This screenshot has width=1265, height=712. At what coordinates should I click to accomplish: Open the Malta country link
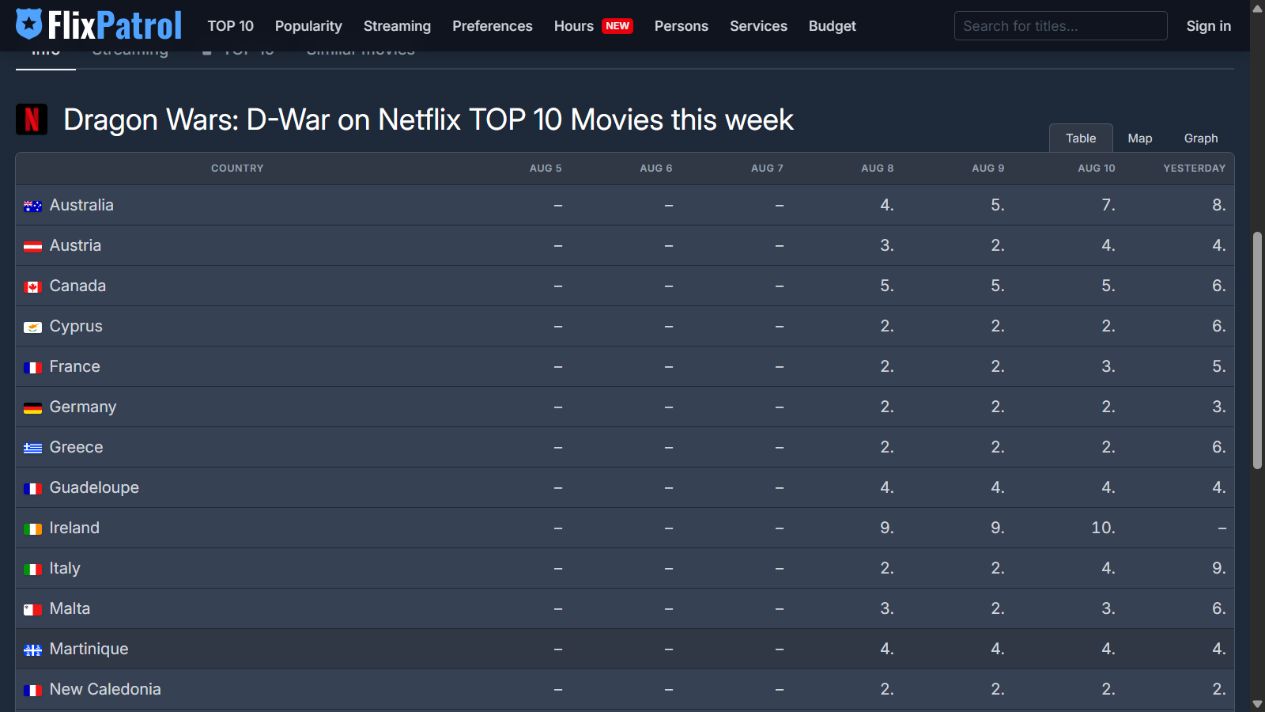click(x=70, y=608)
